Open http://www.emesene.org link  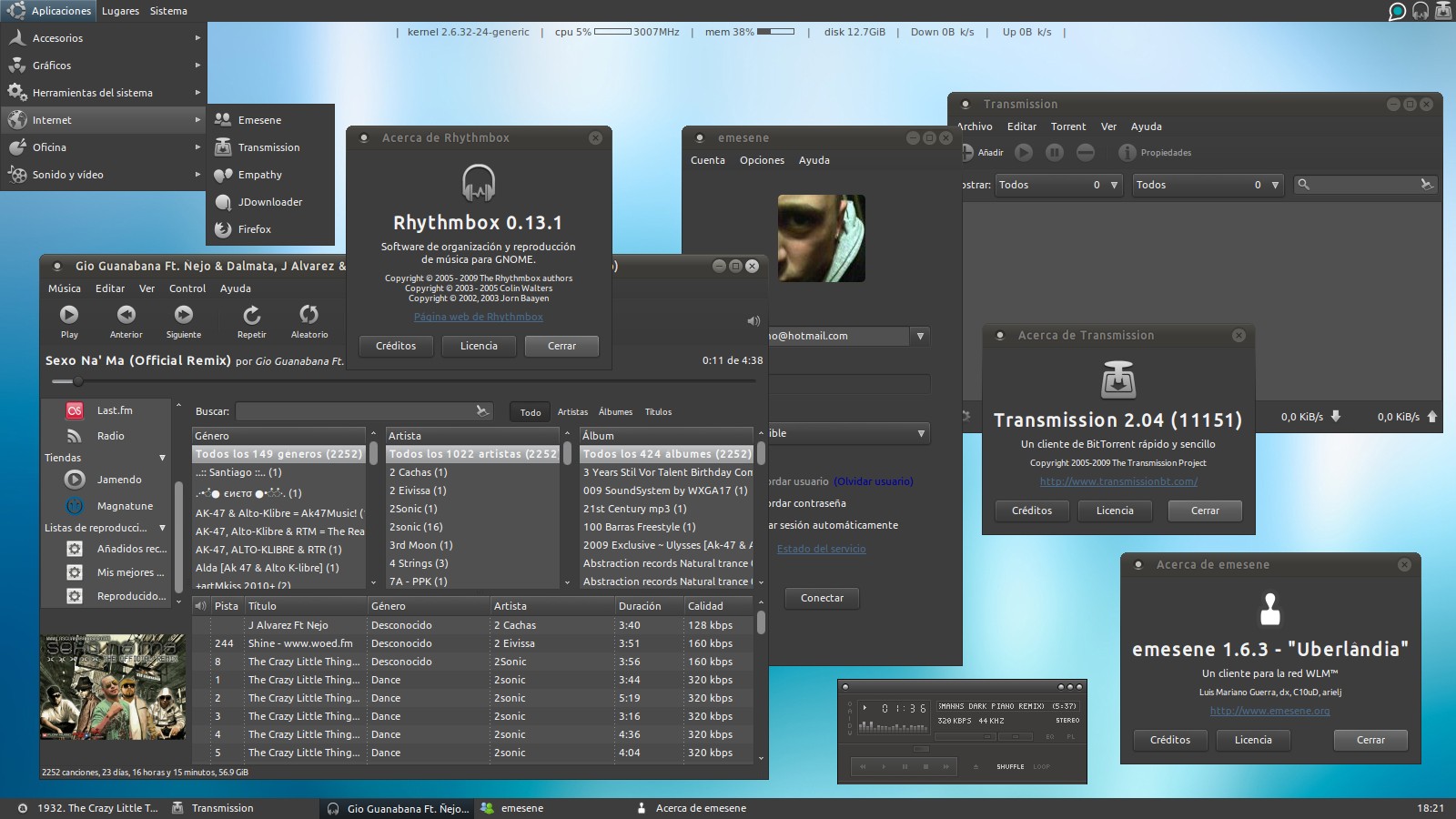click(1269, 711)
